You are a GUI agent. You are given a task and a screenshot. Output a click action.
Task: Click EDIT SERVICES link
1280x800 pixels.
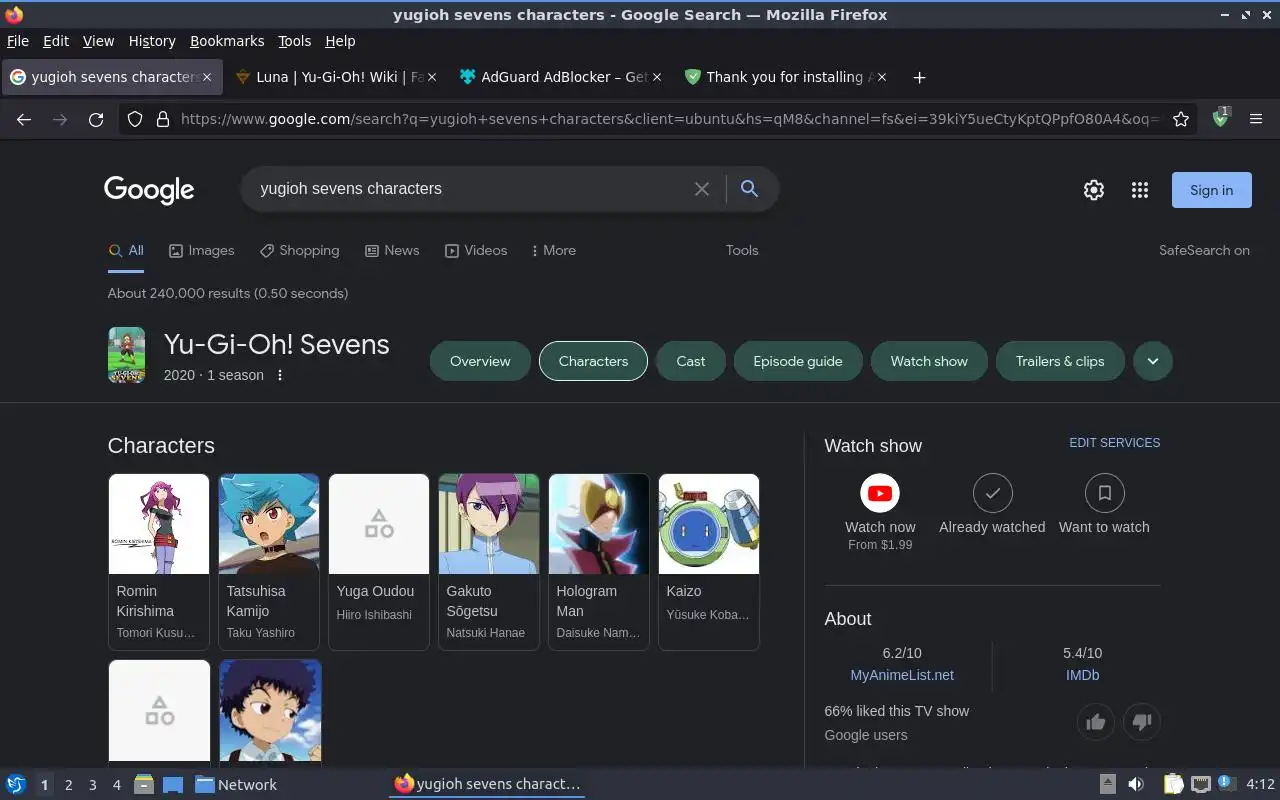[1115, 443]
